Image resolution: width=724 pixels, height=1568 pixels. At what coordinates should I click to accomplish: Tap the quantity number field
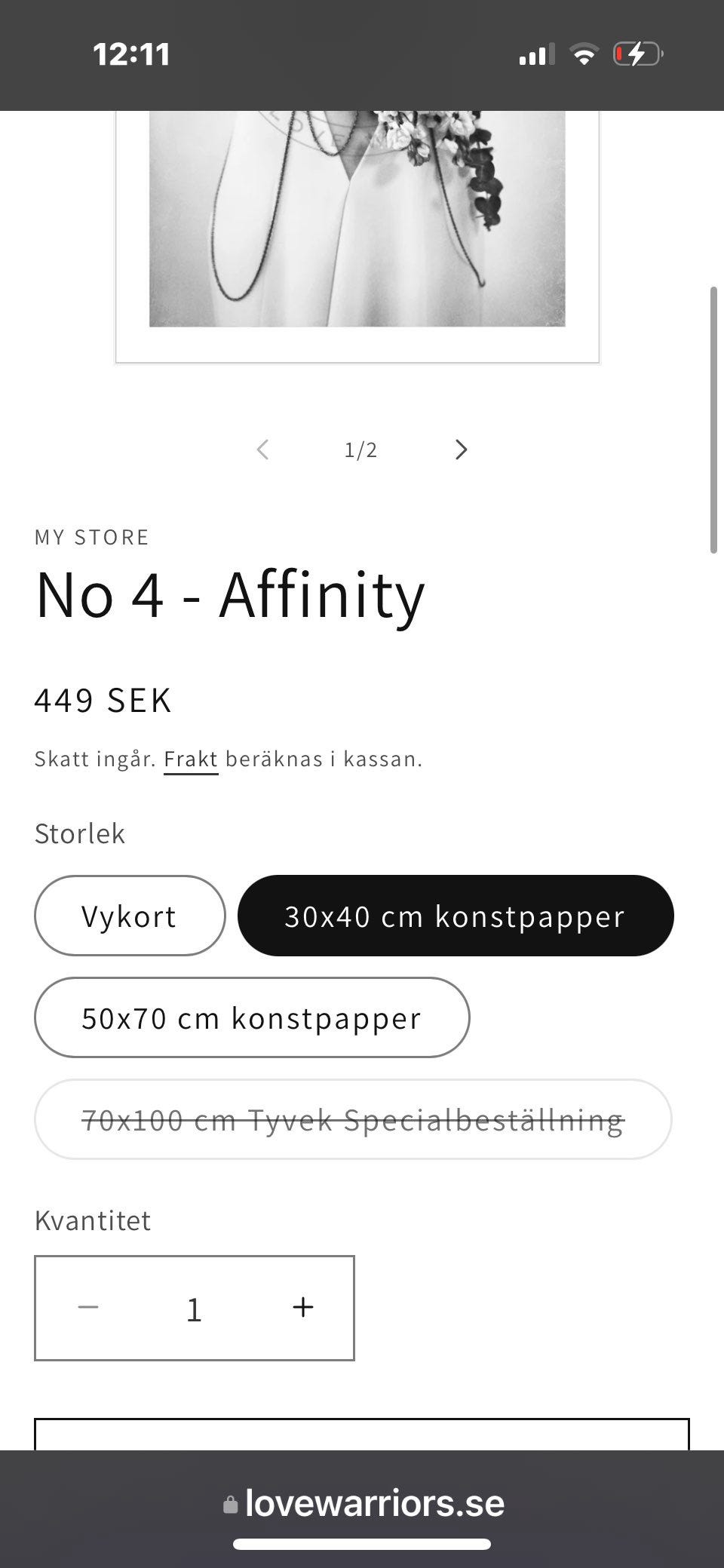click(x=195, y=1309)
